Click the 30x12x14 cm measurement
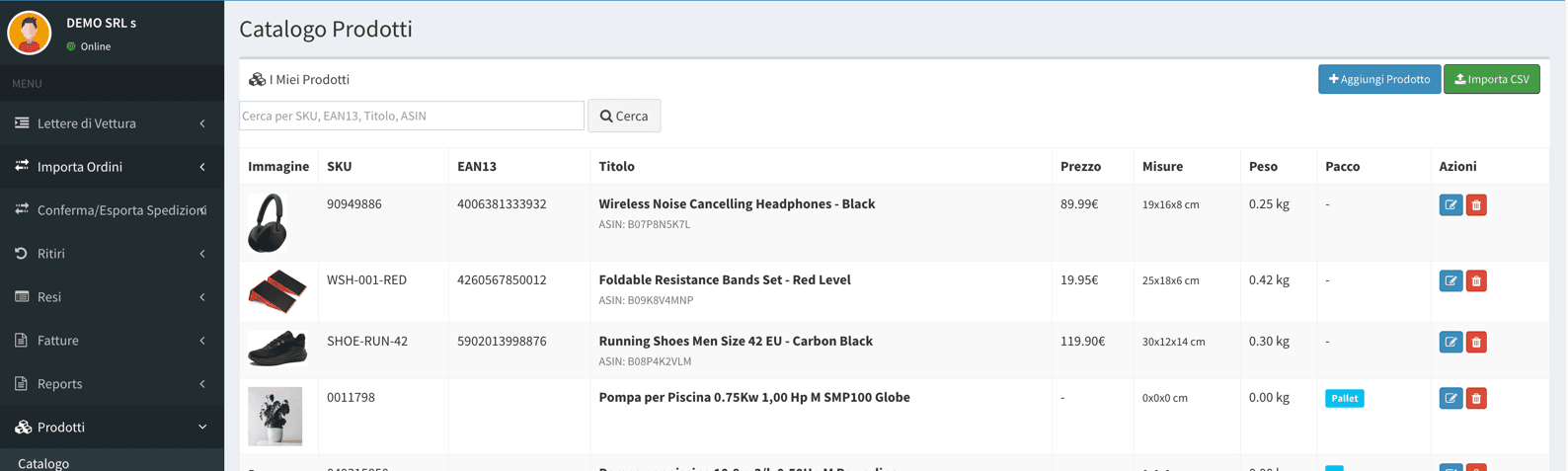 point(1173,342)
